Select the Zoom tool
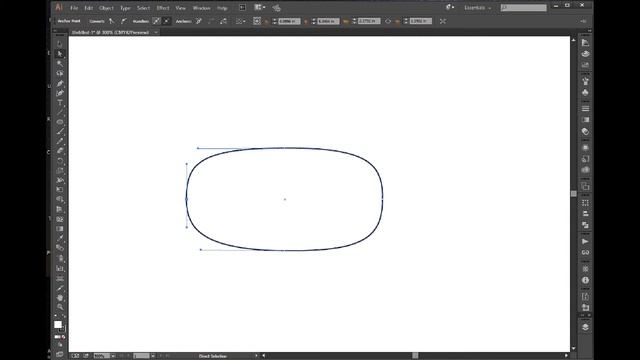This screenshot has height=360, width=640. point(60,307)
